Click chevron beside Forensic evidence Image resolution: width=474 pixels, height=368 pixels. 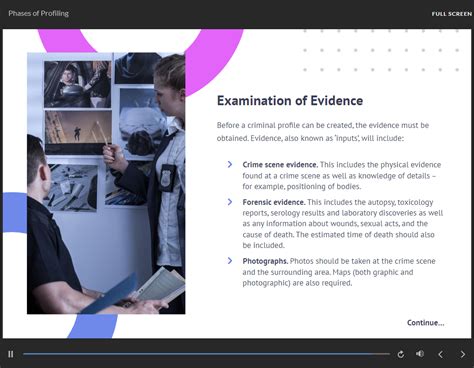tap(230, 202)
